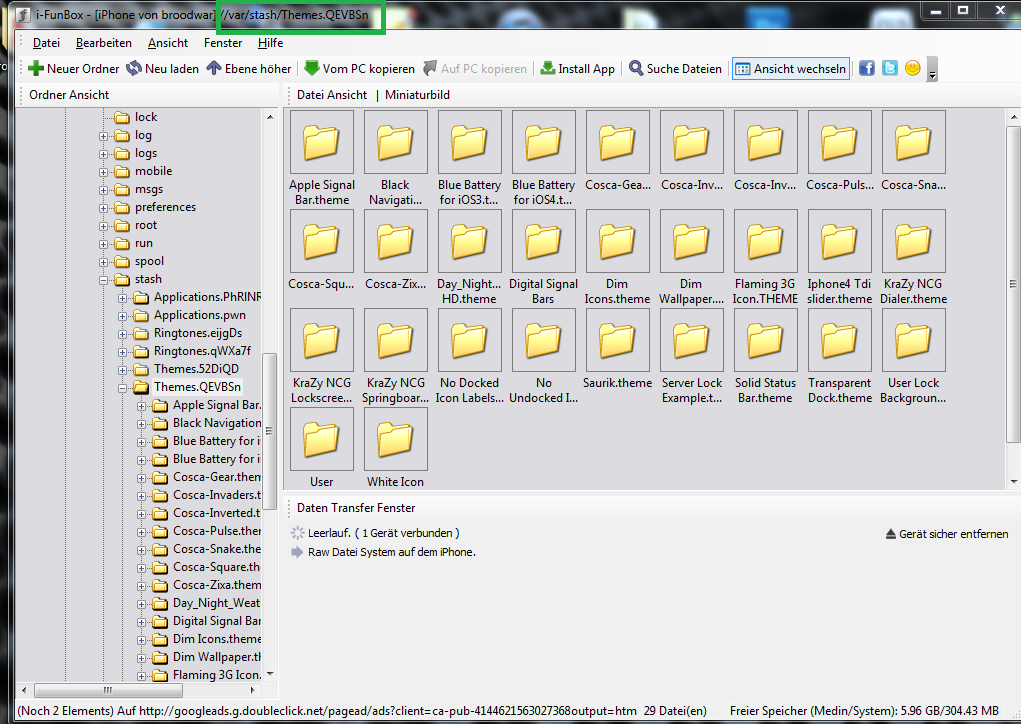This screenshot has height=724, width=1021.
Task: Click the Install App icon
Action: pos(548,68)
